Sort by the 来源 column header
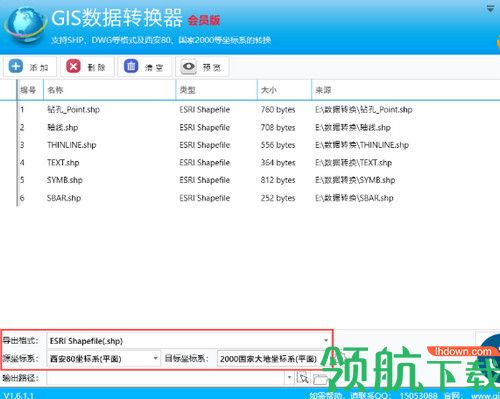Screen dimensions: 500x399 406,90
